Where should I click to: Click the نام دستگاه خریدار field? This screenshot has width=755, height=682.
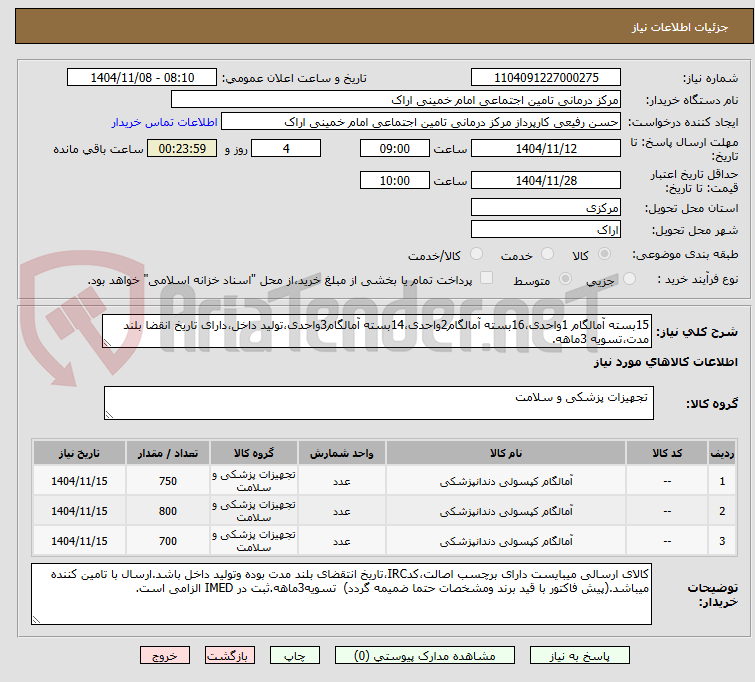tap(396, 100)
